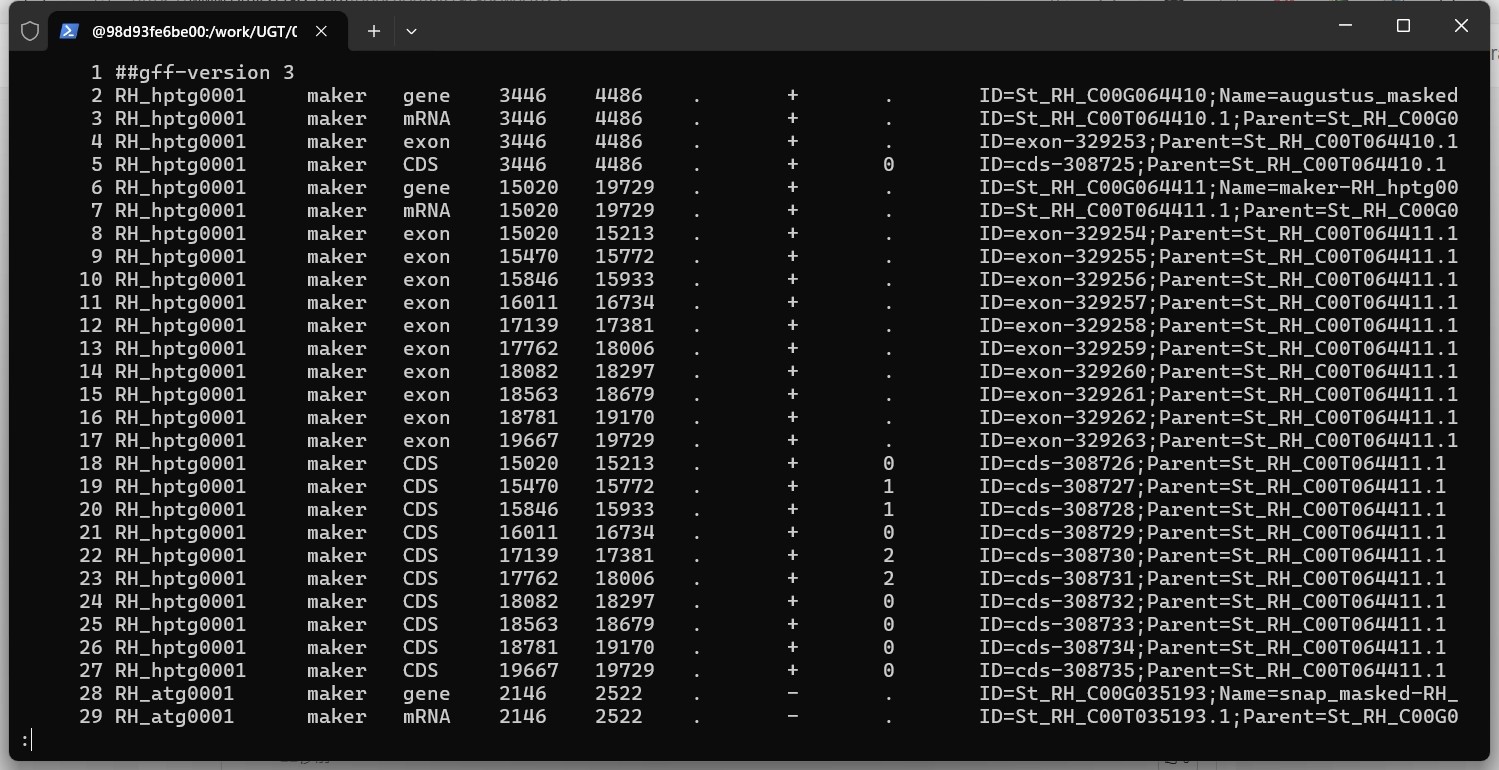1499x770 pixels.
Task: Click end value 19170 on line 16
Action: coord(625,417)
